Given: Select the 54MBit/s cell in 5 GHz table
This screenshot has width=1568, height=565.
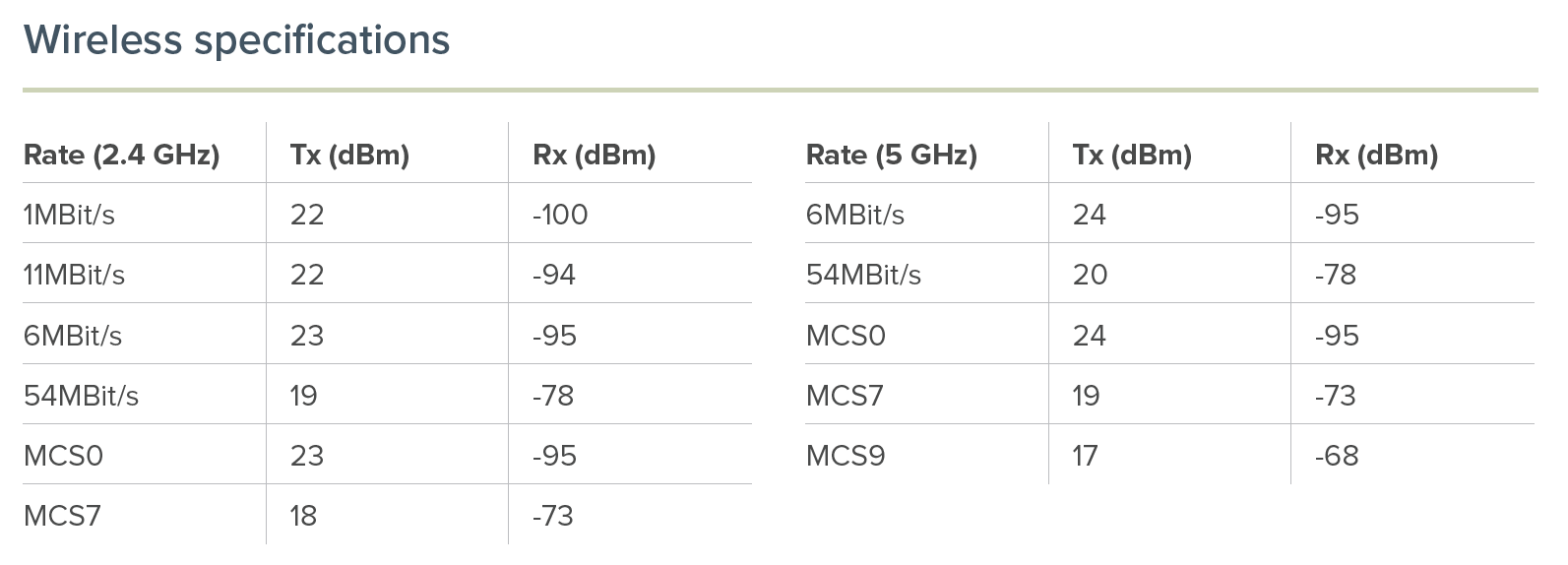Looking at the screenshot, I should 863,275.
